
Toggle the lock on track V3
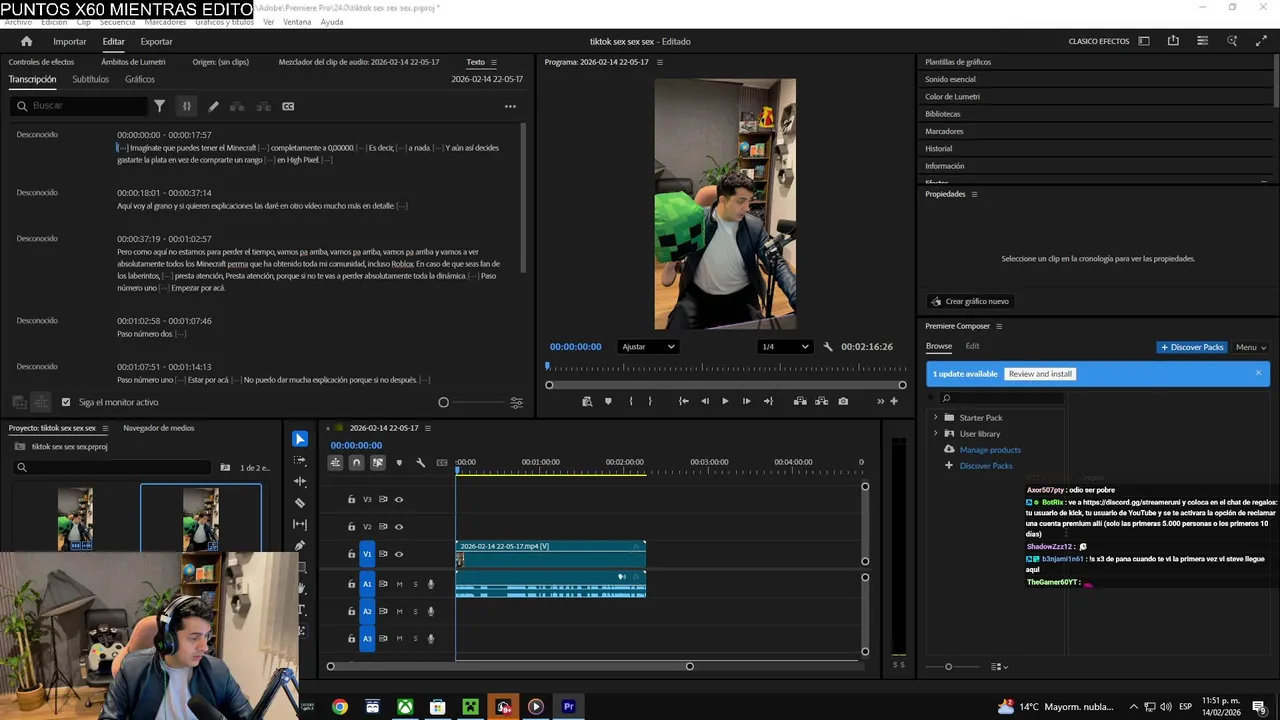(x=351, y=499)
